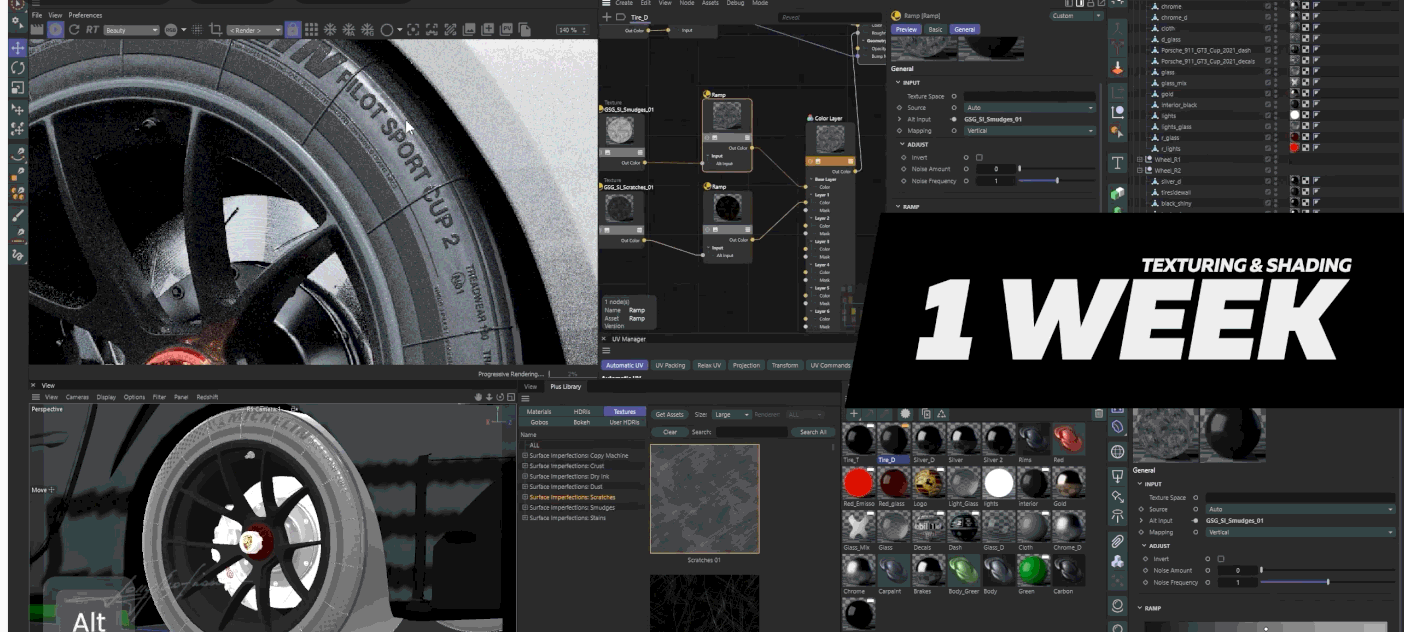
Task: Start IPR with the play icon
Action: [56, 30]
